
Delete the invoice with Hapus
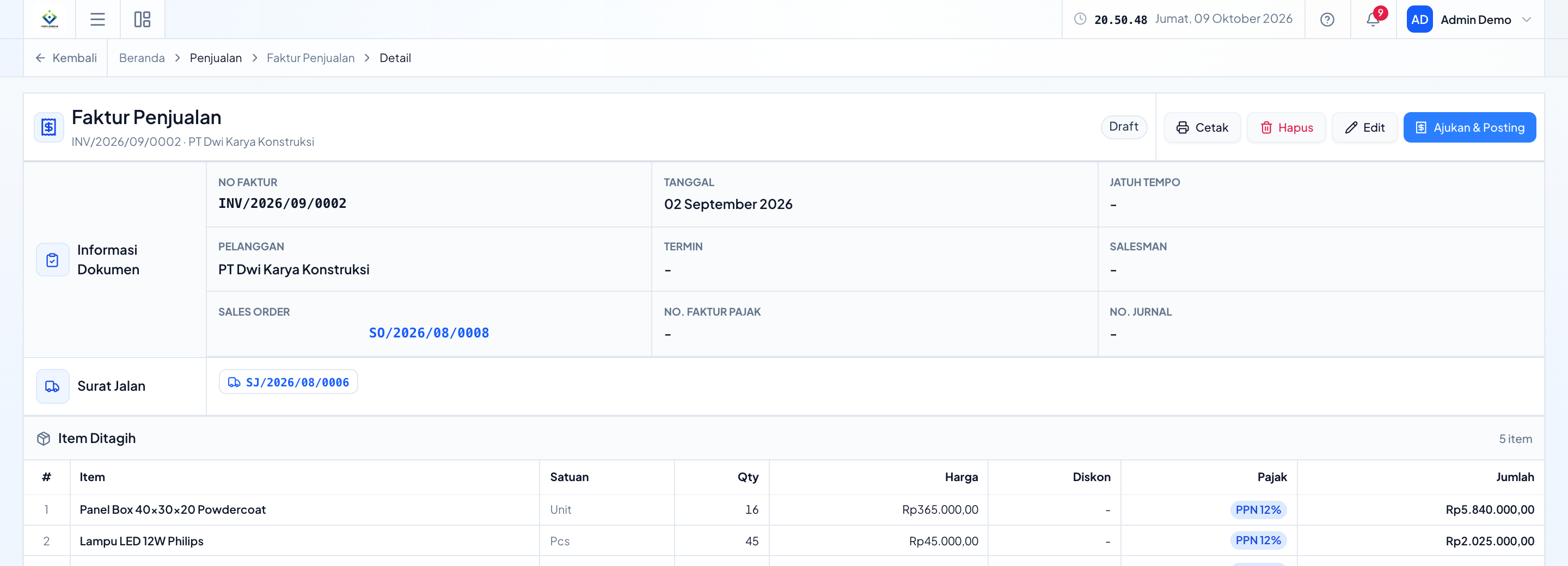pyautogui.click(x=1286, y=127)
